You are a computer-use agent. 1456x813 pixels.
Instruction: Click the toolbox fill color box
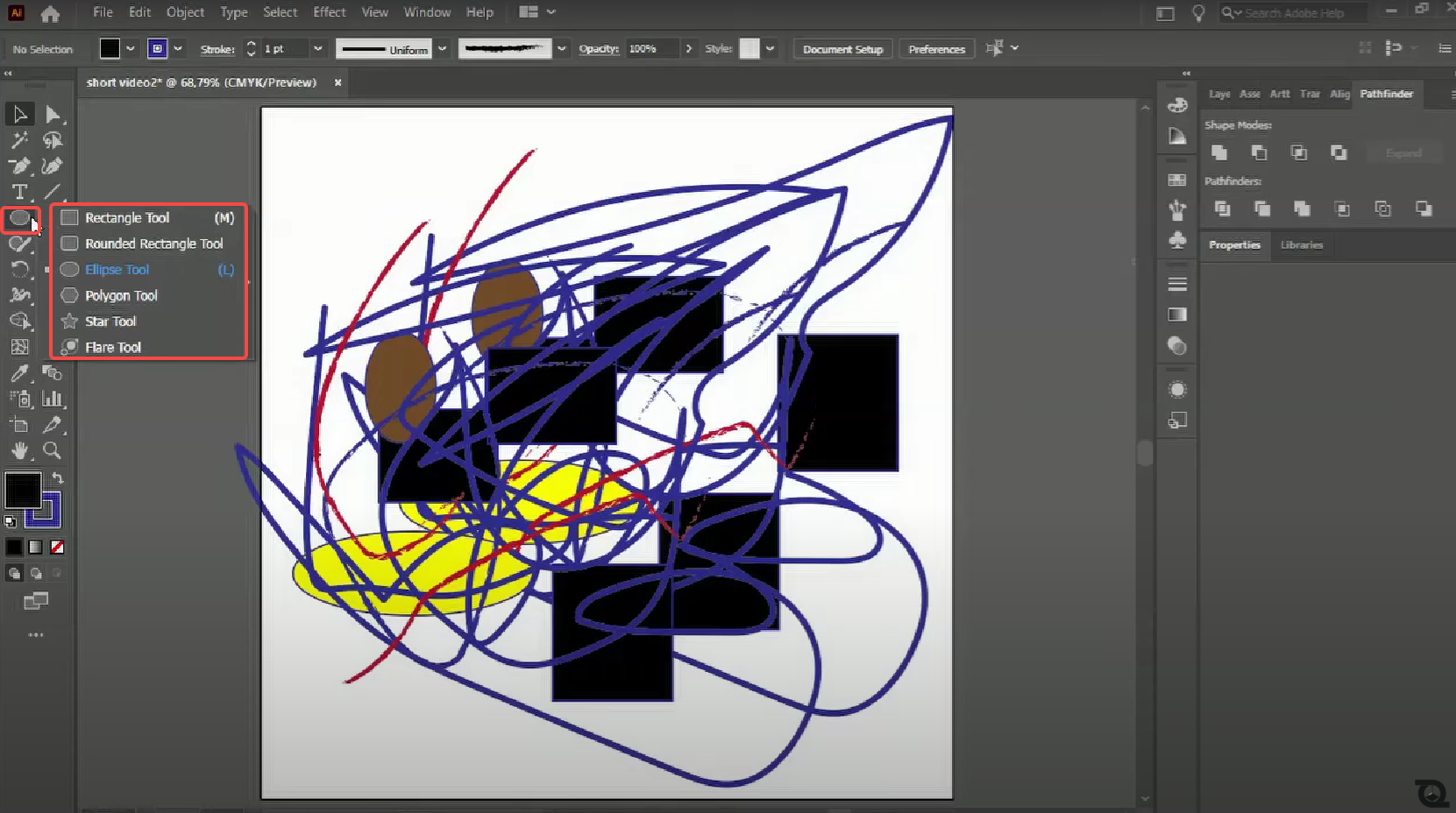point(23,491)
